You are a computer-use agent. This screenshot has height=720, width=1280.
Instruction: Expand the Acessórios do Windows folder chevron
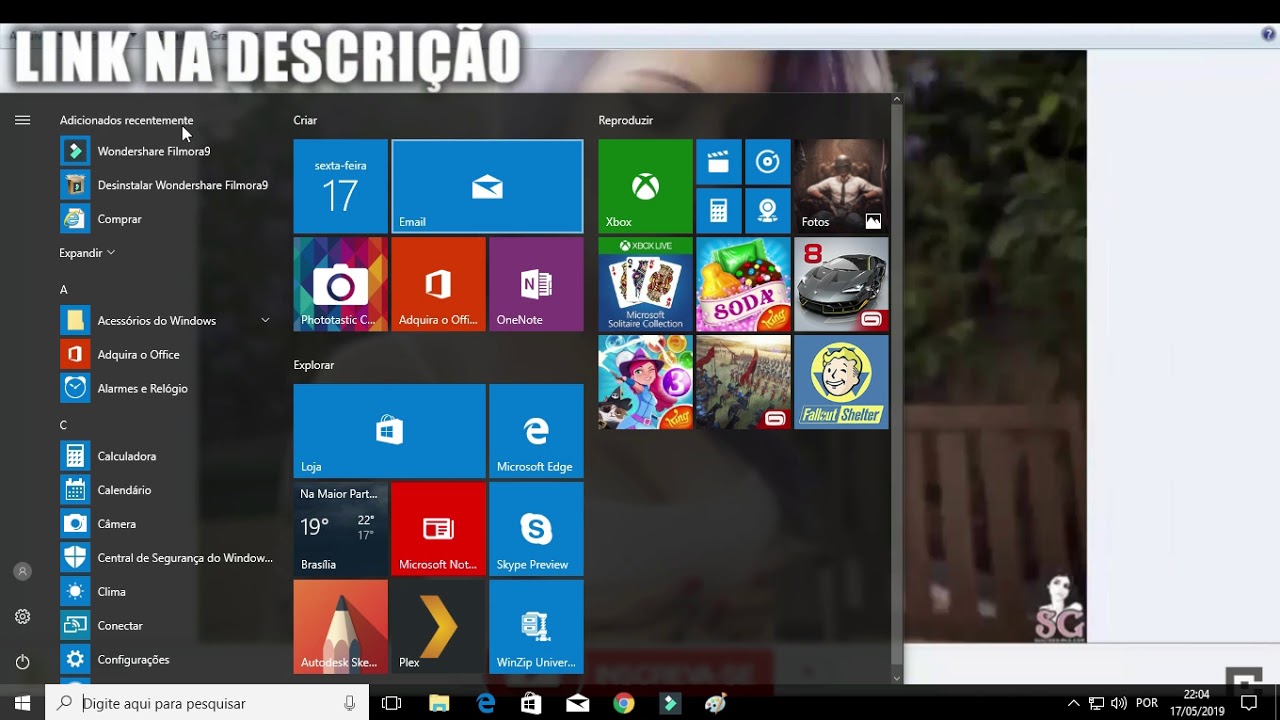(x=265, y=320)
